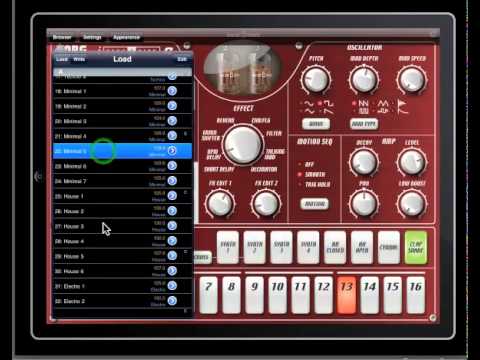Select the Synth 2 part pad
The image size is (480, 360).
point(255,247)
